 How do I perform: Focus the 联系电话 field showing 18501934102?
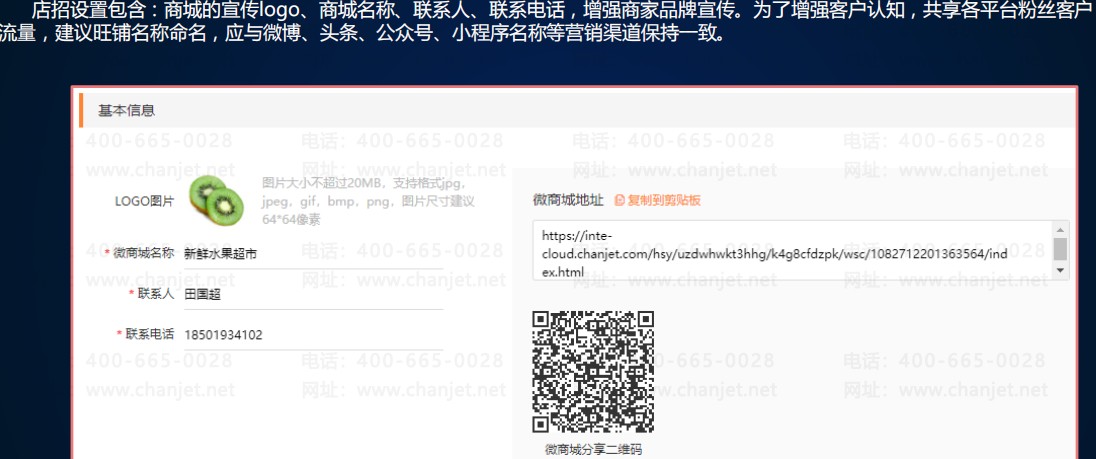313,335
